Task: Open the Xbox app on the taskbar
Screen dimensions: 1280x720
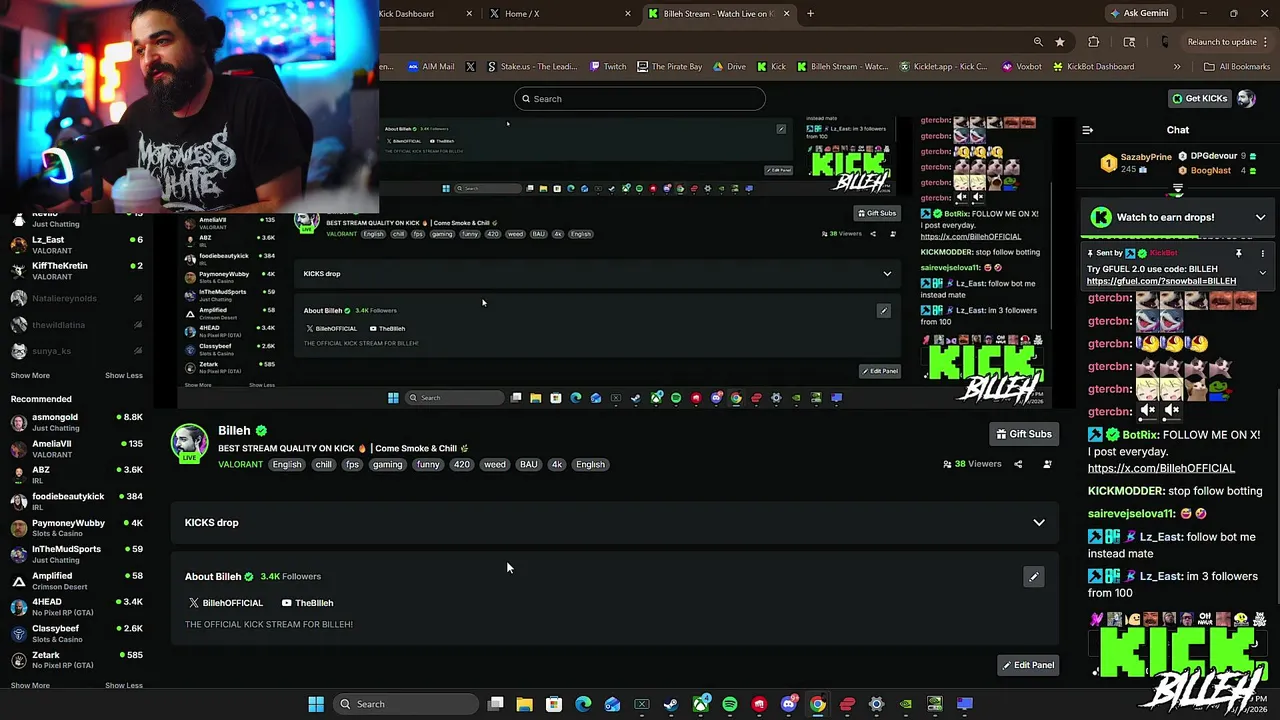Action: click(701, 704)
